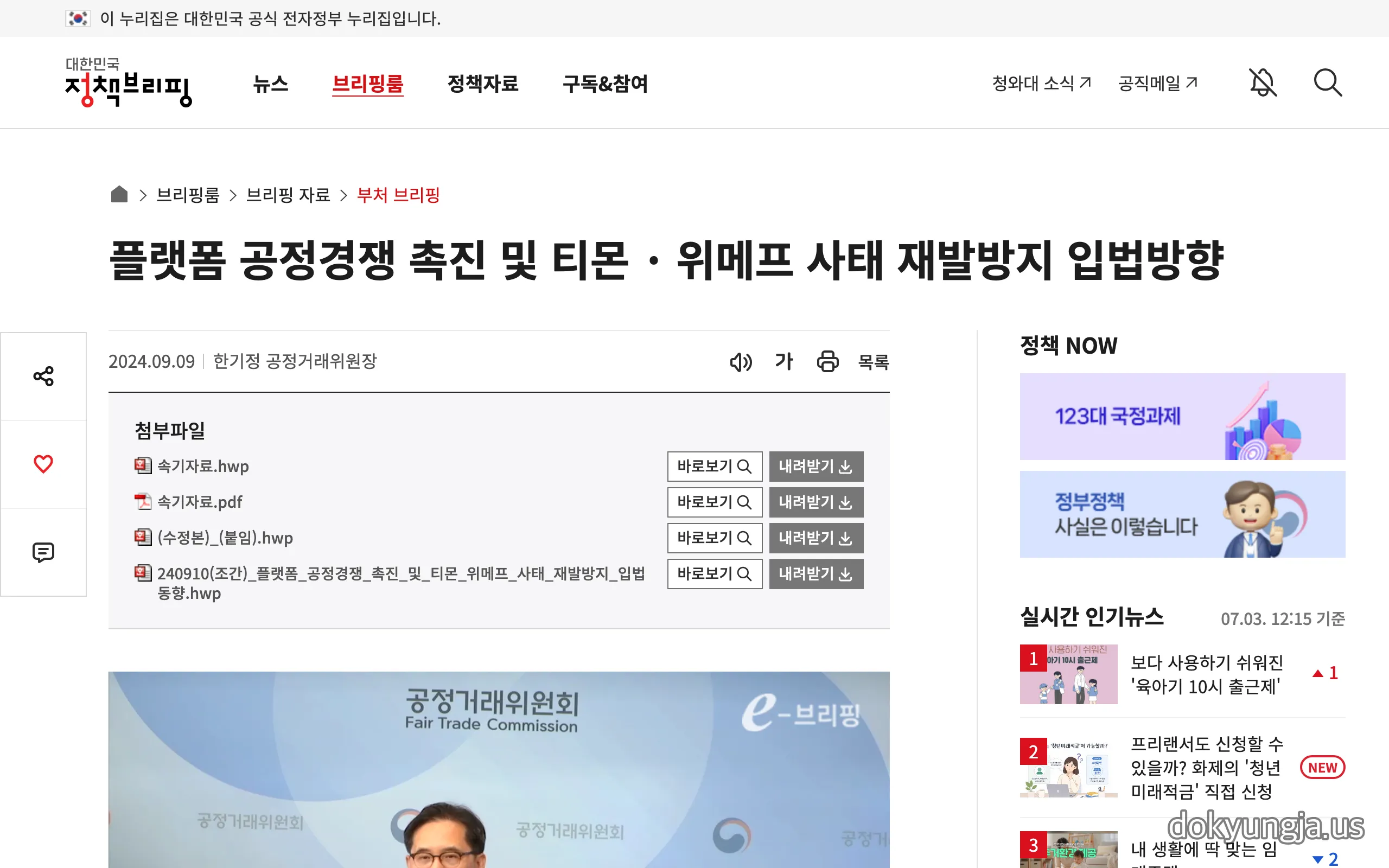Open the 속기자료.pdf file name

200,502
